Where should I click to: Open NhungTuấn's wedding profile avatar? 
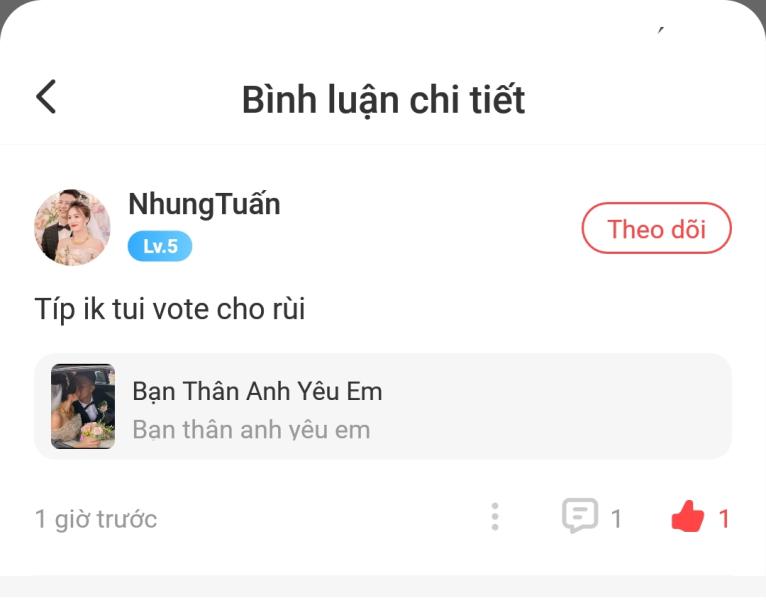(72, 227)
